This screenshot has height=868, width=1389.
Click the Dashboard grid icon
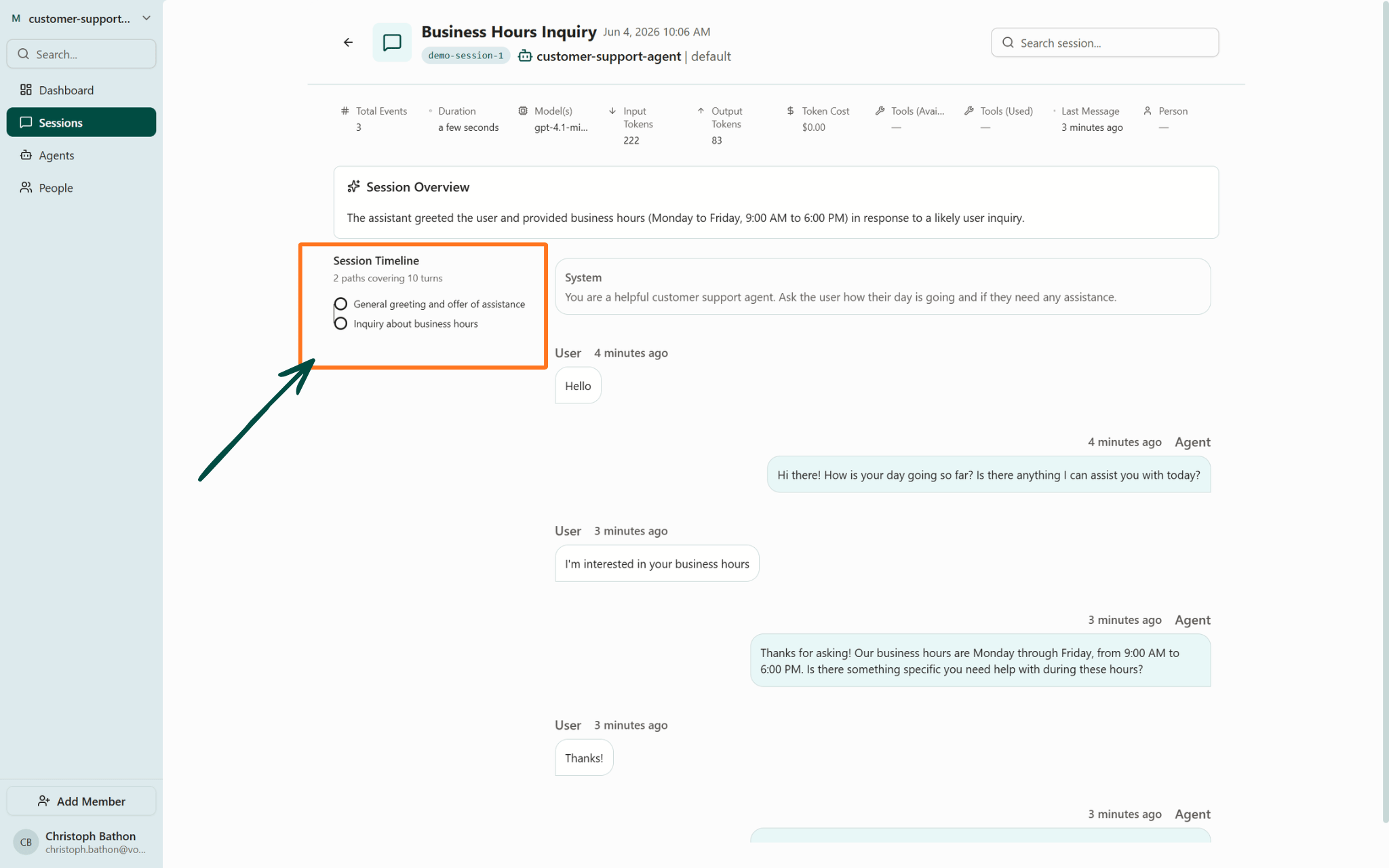point(26,90)
